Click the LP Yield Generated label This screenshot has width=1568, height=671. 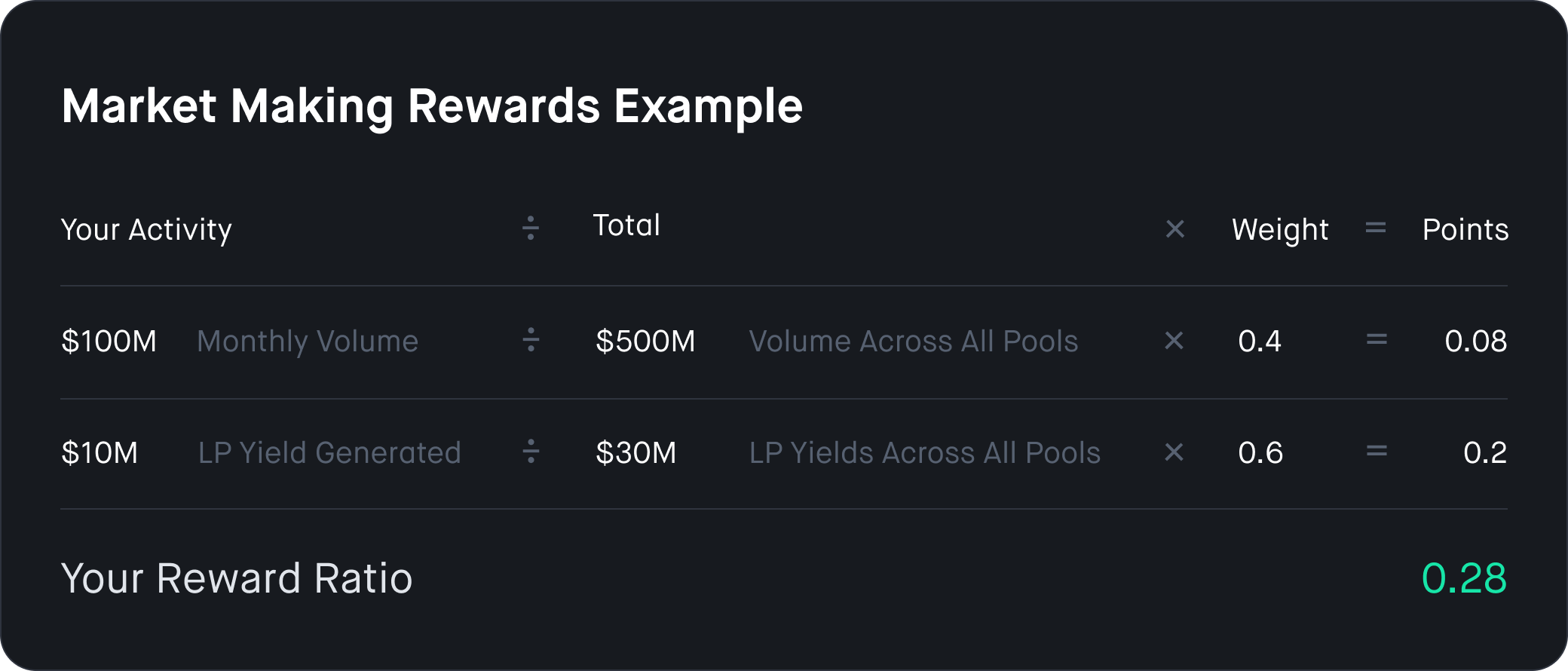point(329,453)
